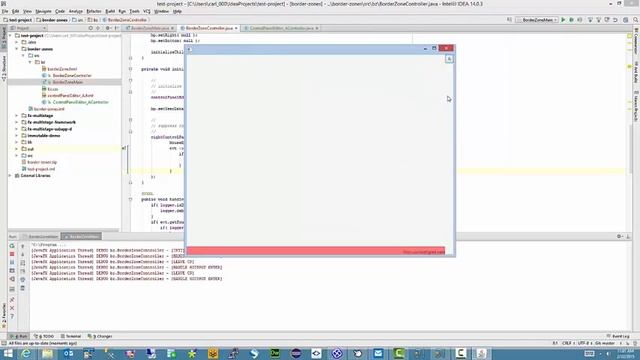Toggle fold marker beside private void initialize method

131,69
